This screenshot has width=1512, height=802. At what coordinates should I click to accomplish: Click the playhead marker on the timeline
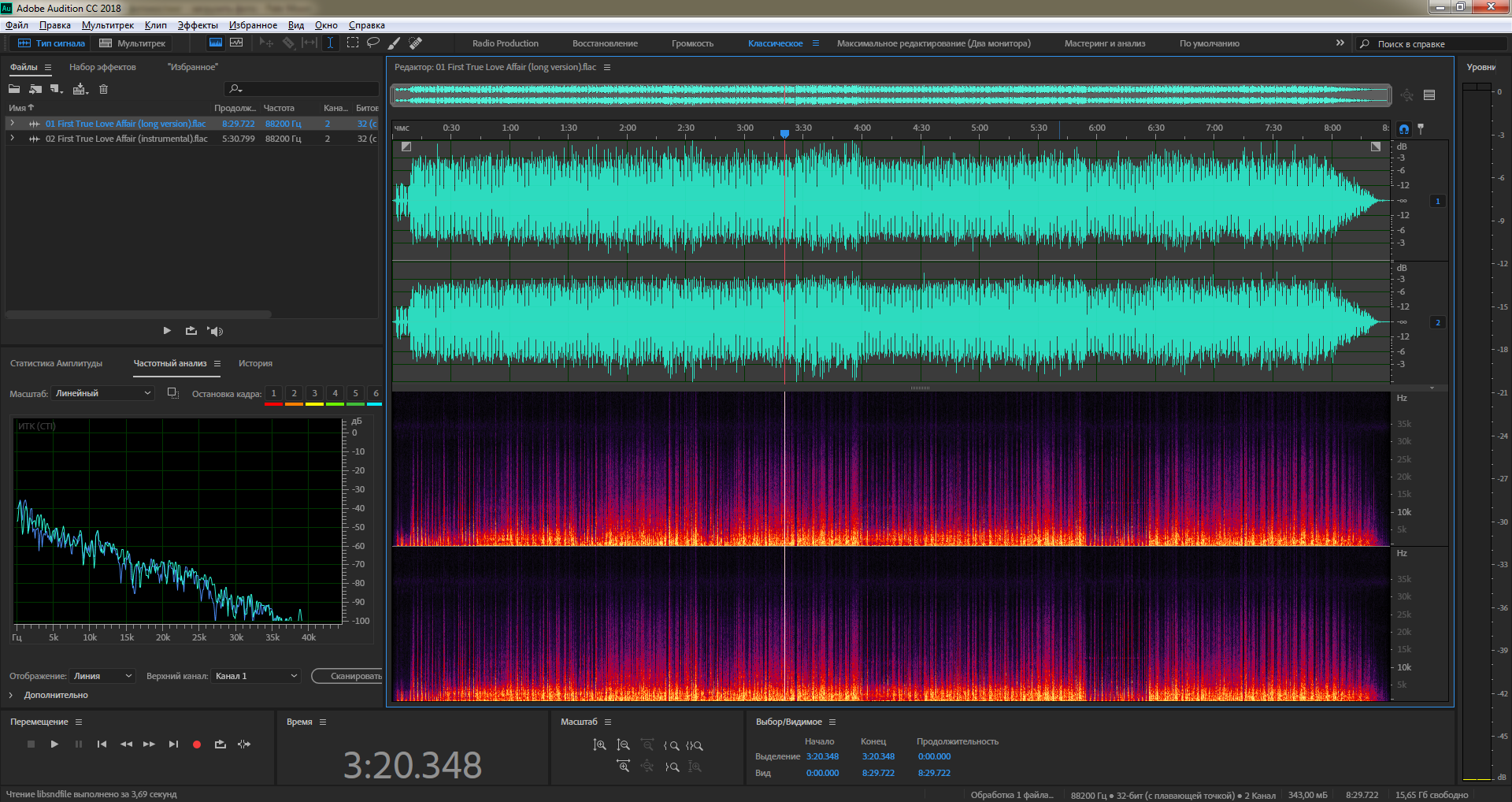point(784,134)
